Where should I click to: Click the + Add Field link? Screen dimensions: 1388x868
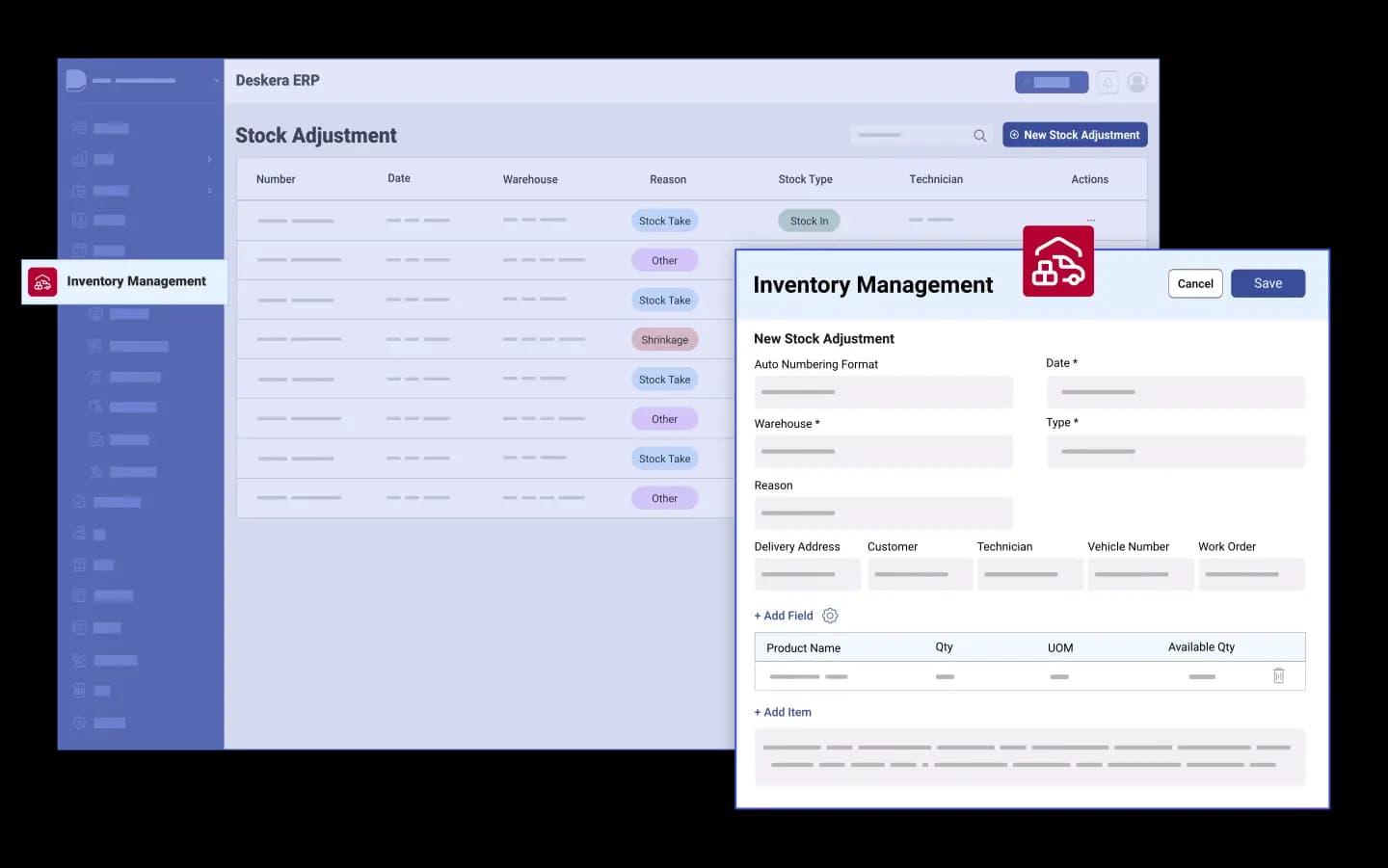(784, 616)
